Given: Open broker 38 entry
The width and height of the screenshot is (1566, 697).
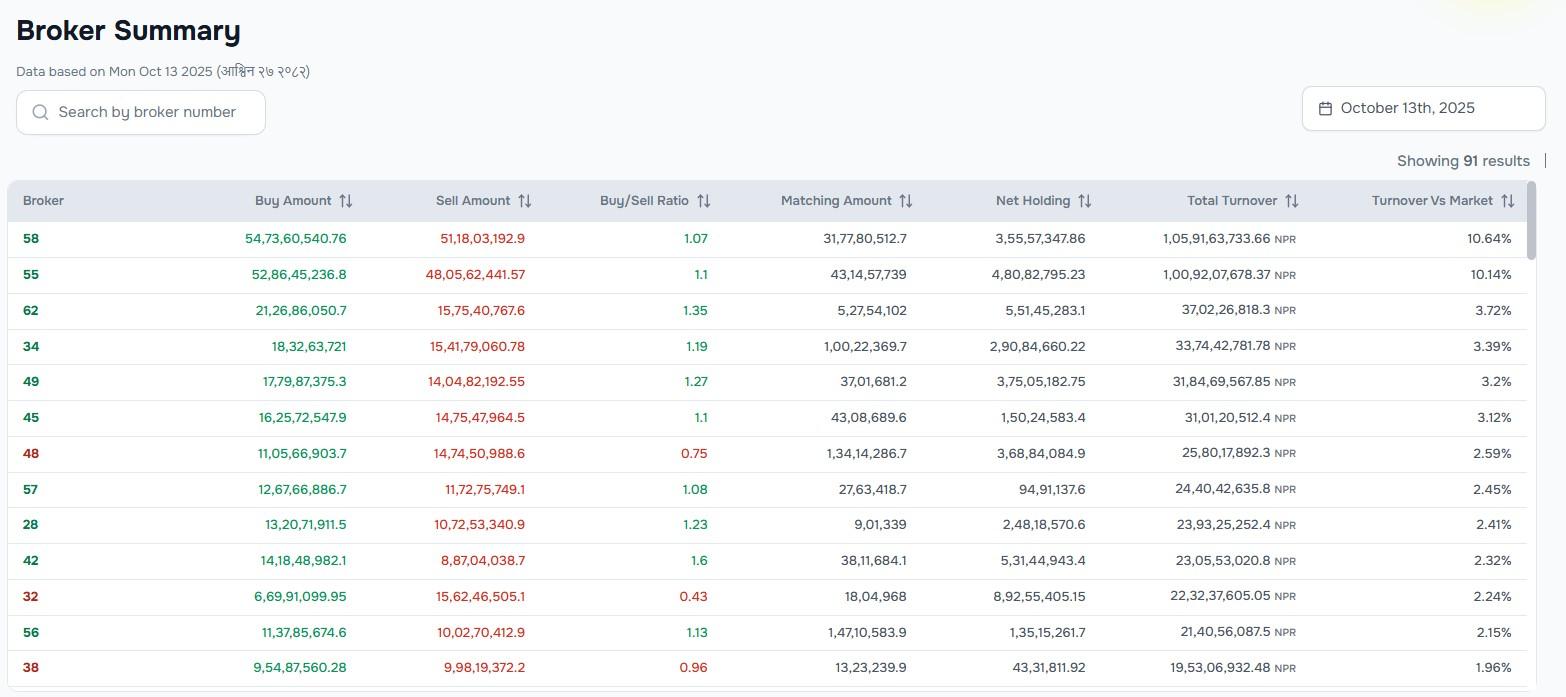Looking at the screenshot, I should tap(31, 668).
